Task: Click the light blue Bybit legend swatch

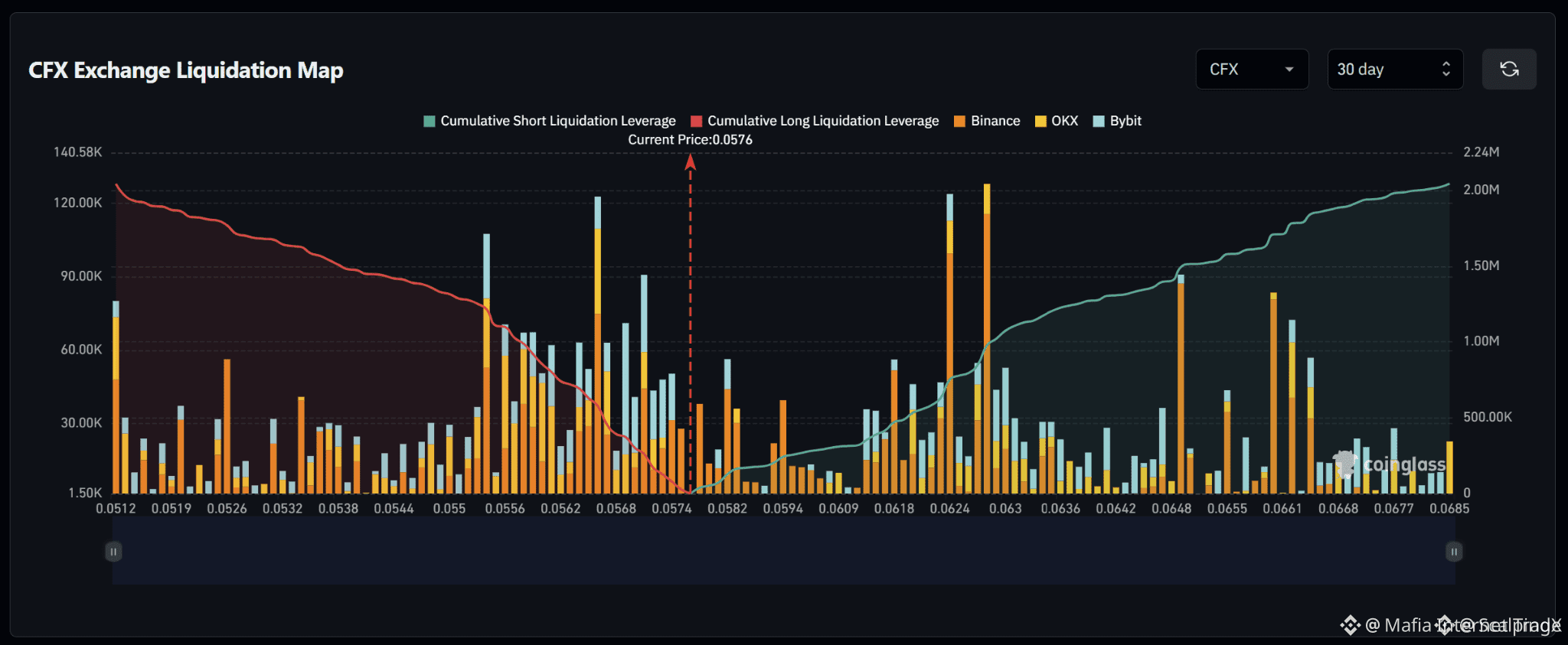Action: [x=1099, y=121]
